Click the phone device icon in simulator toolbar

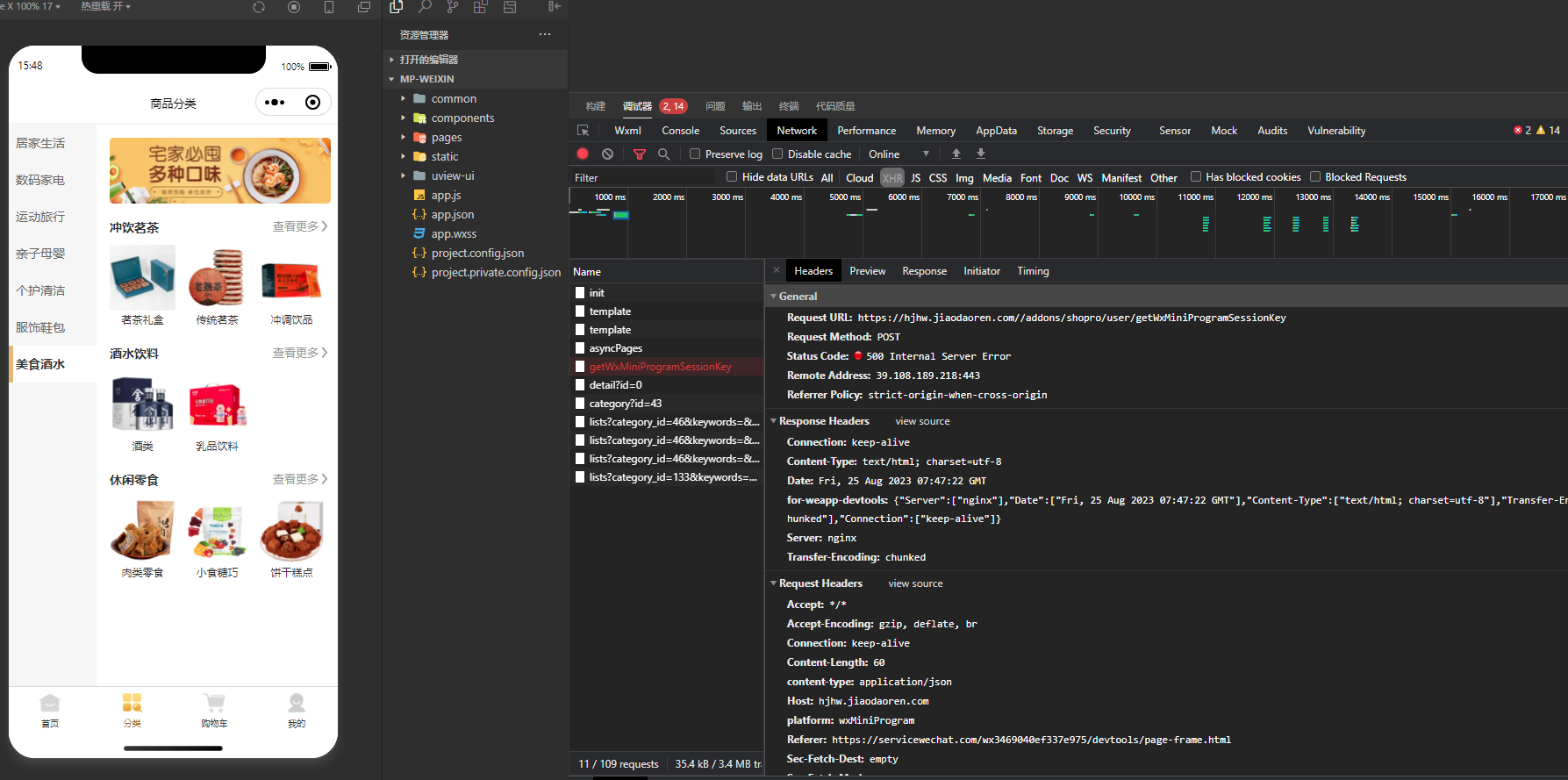pos(329,7)
